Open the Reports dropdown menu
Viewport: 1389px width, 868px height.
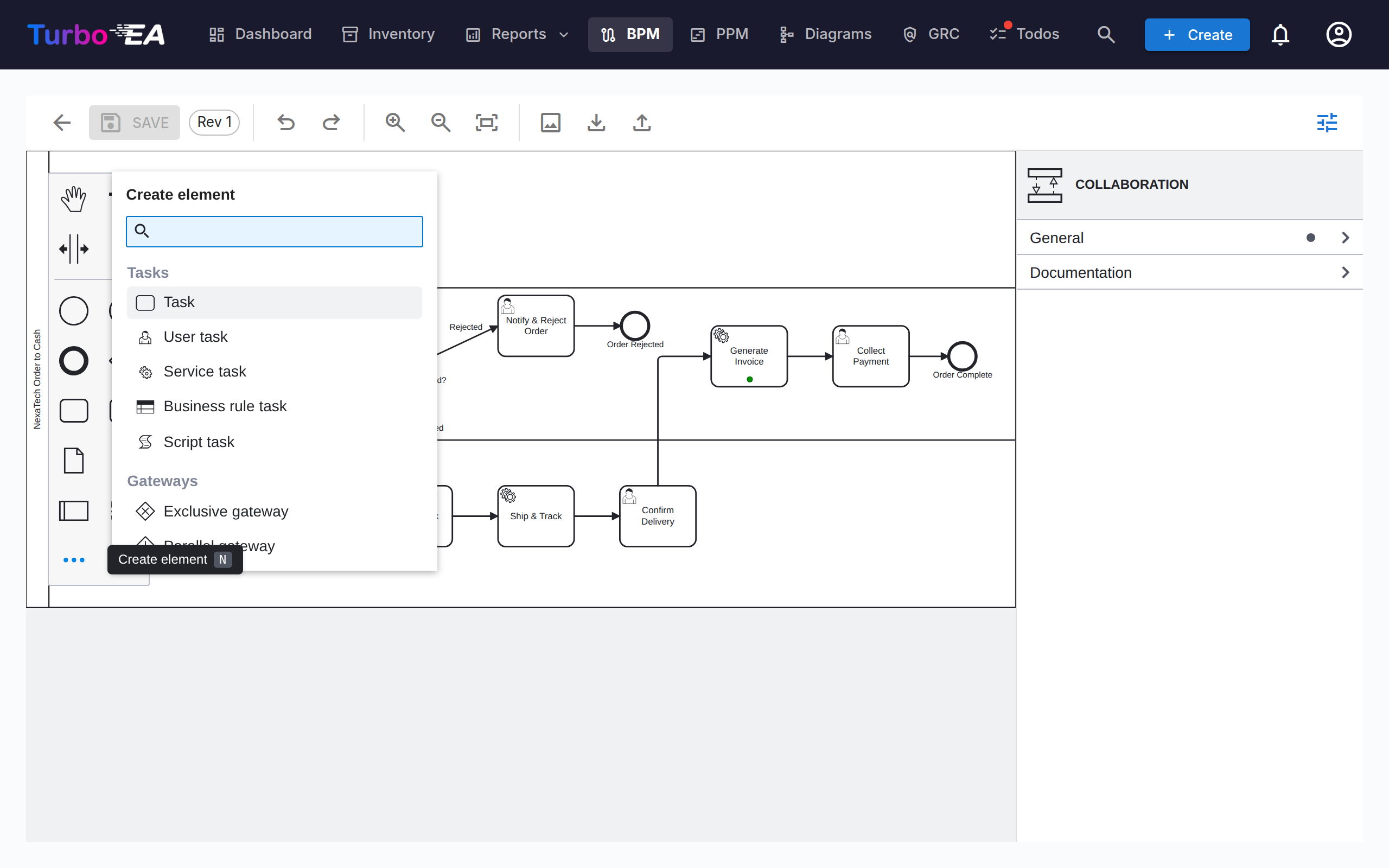click(x=518, y=34)
